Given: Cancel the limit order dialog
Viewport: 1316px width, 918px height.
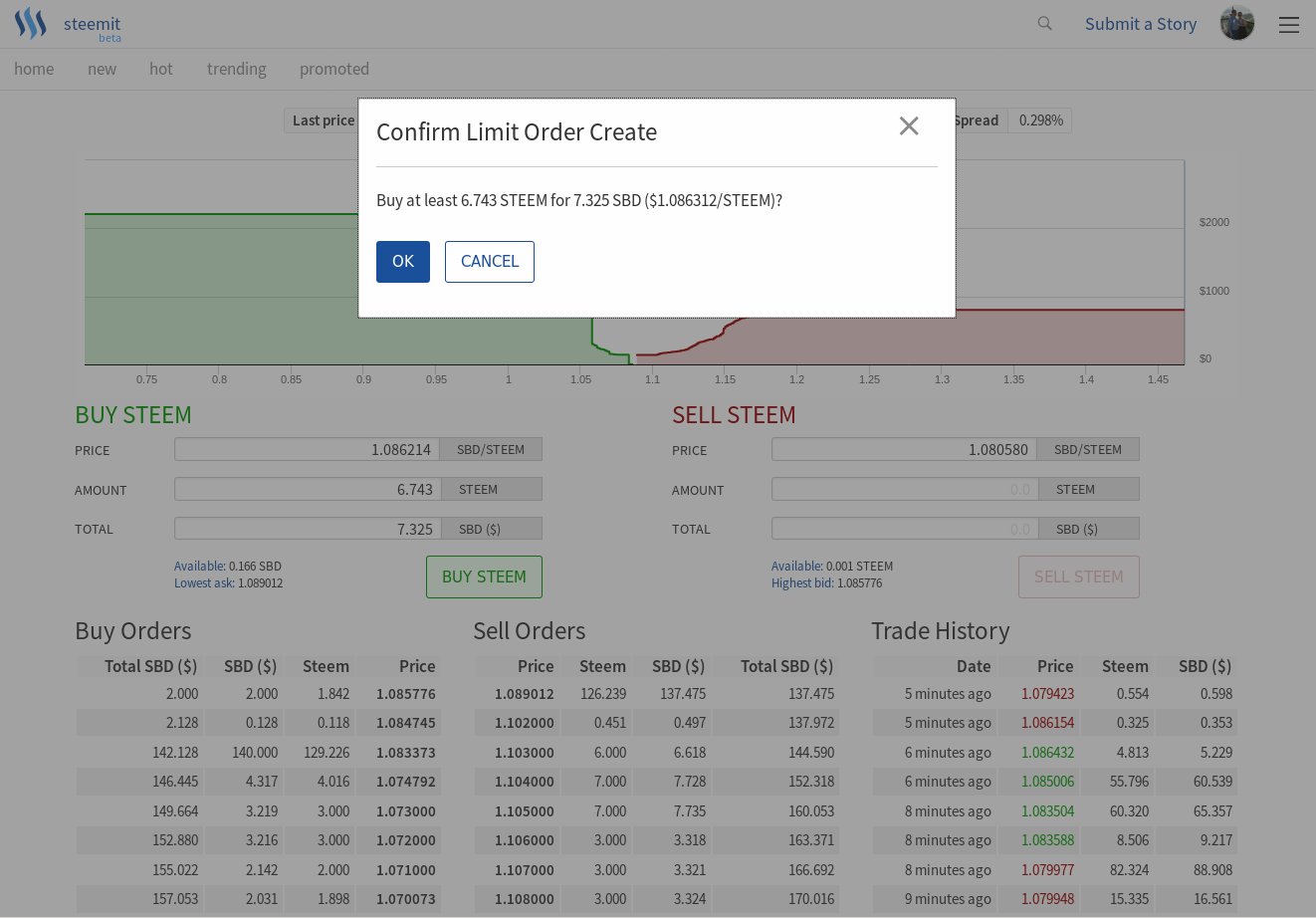Looking at the screenshot, I should (490, 262).
